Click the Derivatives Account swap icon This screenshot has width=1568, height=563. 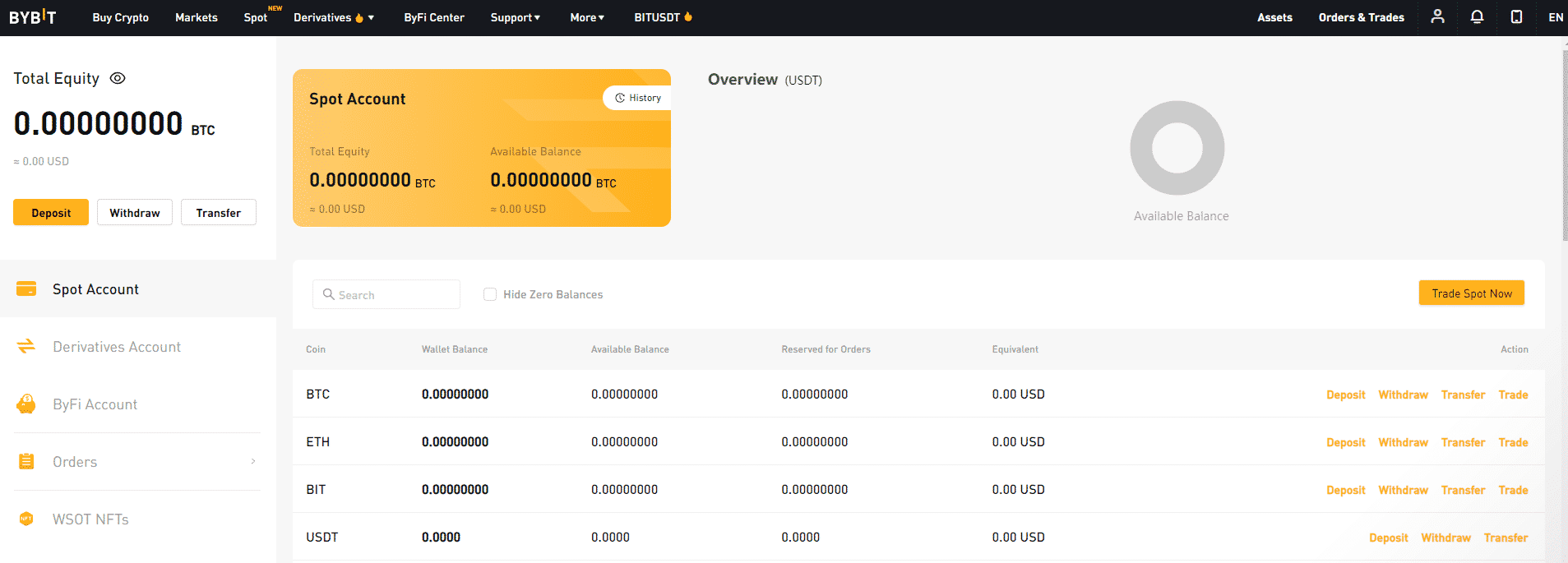[26, 347]
